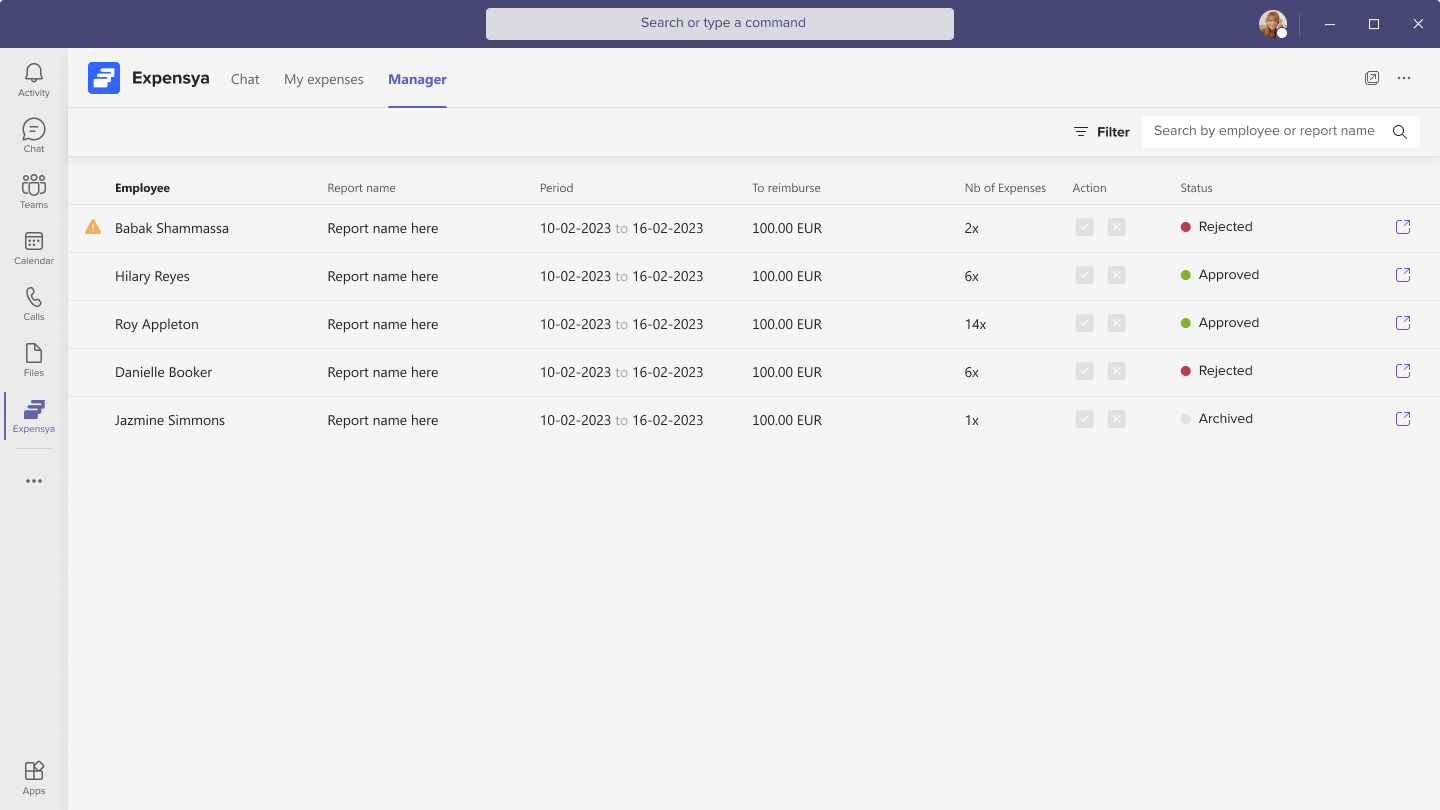Open the Teams section icon

[34, 192]
